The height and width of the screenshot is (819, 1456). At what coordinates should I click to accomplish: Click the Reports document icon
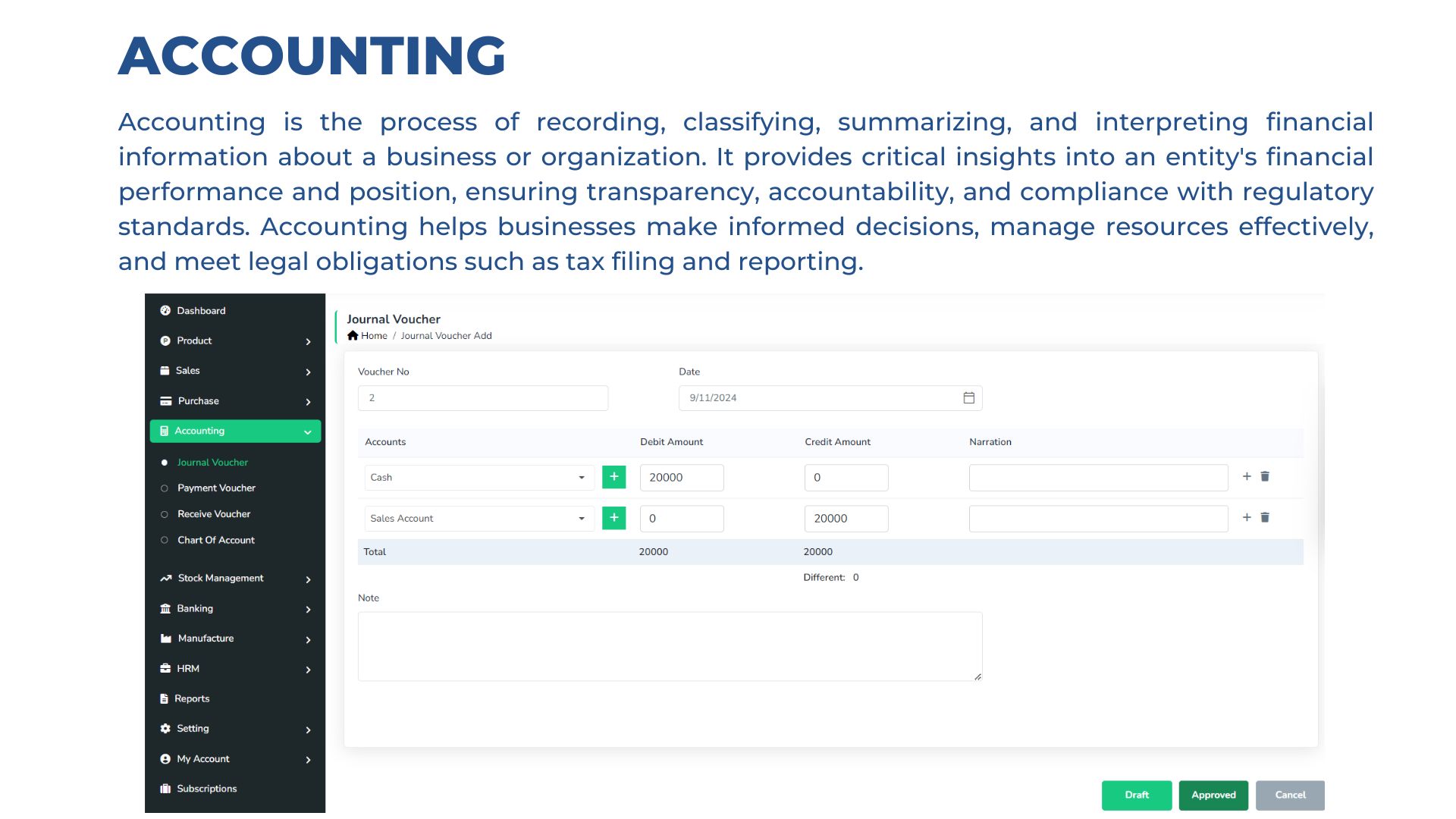(164, 698)
